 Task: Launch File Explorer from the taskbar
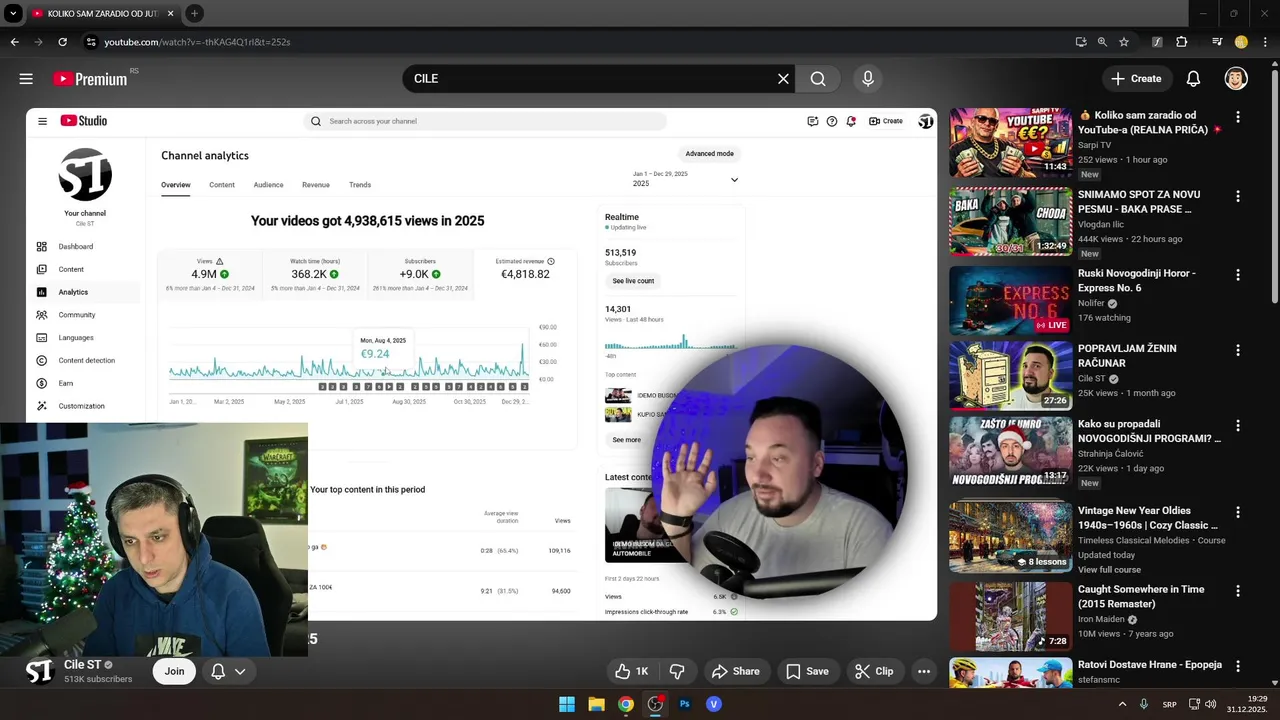596,704
